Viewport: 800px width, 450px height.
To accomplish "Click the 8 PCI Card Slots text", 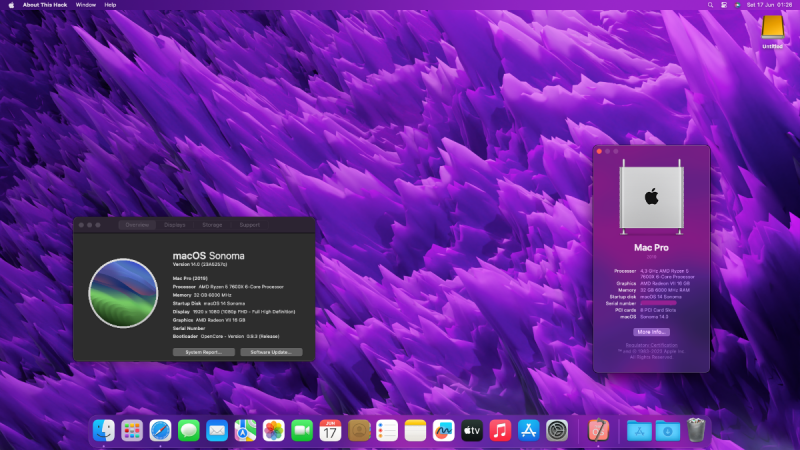I will pos(658,310).
